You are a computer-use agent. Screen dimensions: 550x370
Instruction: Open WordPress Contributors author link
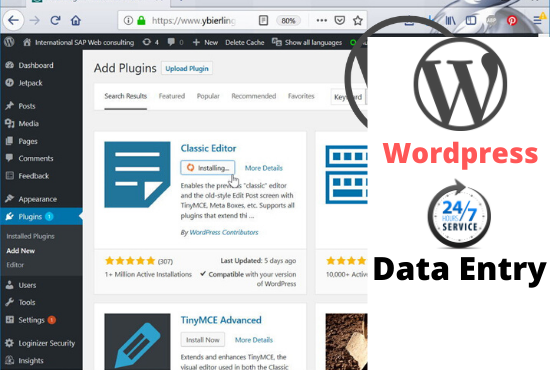[224, 232]
